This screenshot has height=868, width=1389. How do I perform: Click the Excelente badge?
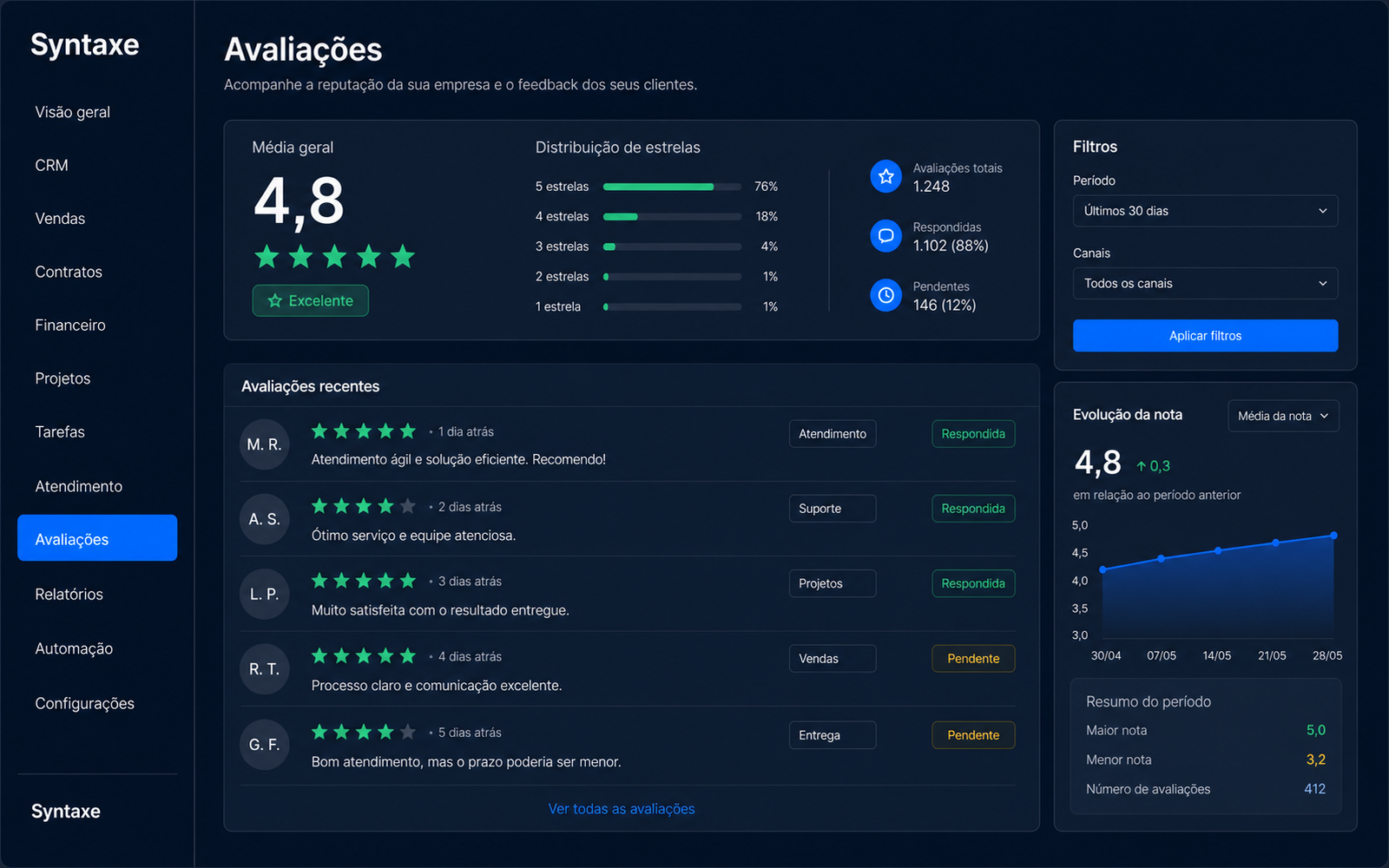coord(310,300)
